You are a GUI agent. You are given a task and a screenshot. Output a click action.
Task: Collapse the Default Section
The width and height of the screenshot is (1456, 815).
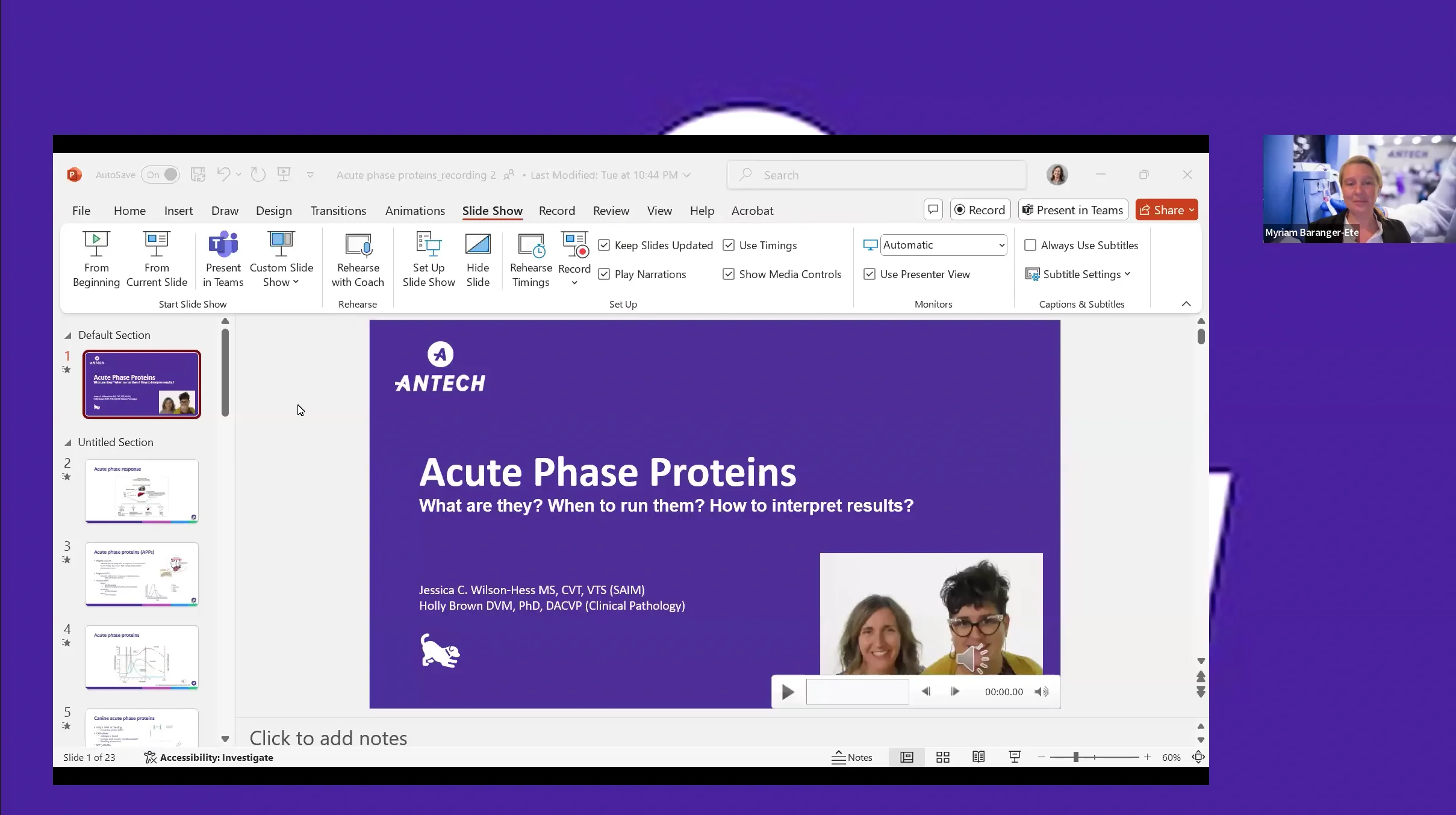pos(69,335)
